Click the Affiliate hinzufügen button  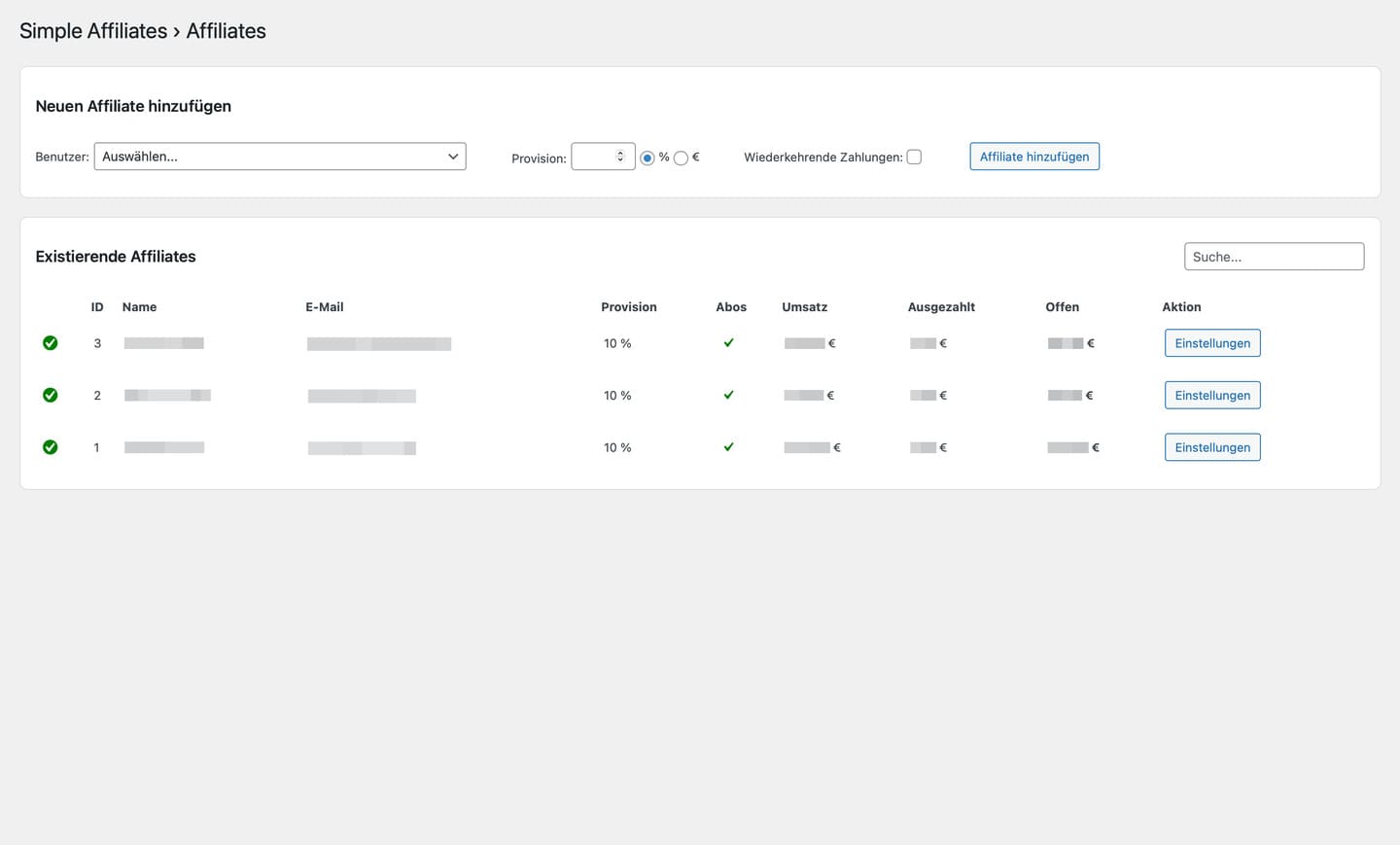pos(1034,157)
